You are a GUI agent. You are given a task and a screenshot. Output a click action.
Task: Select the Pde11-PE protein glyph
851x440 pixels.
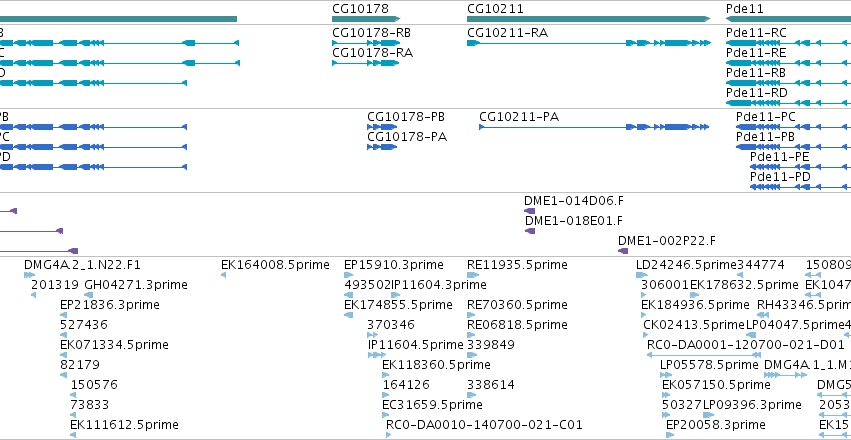tap(801, 167)
